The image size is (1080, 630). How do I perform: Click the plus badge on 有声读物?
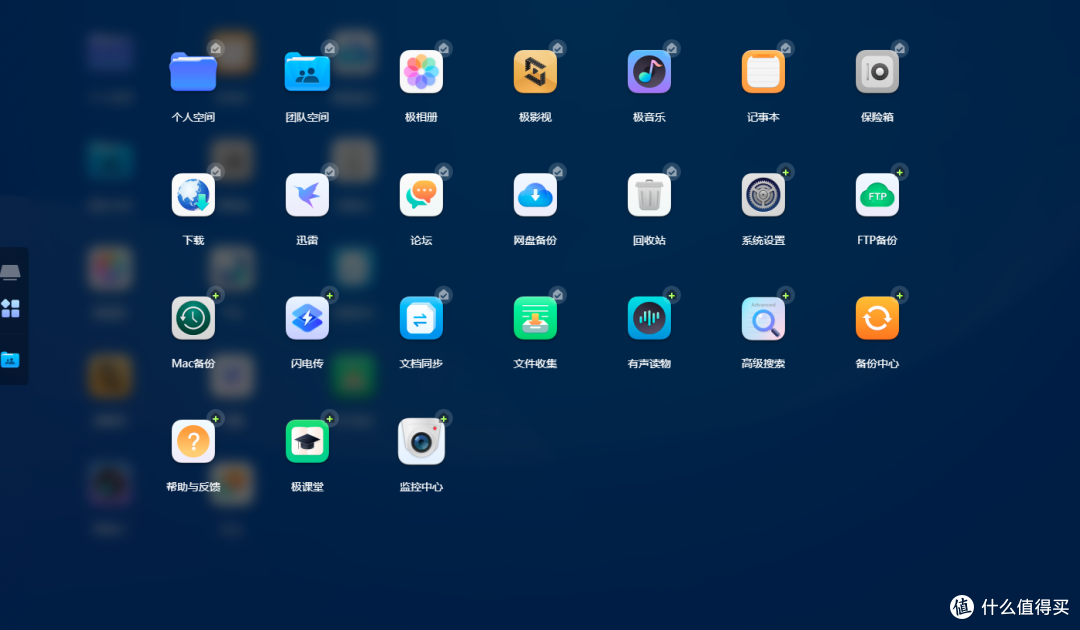pos(672,295)
